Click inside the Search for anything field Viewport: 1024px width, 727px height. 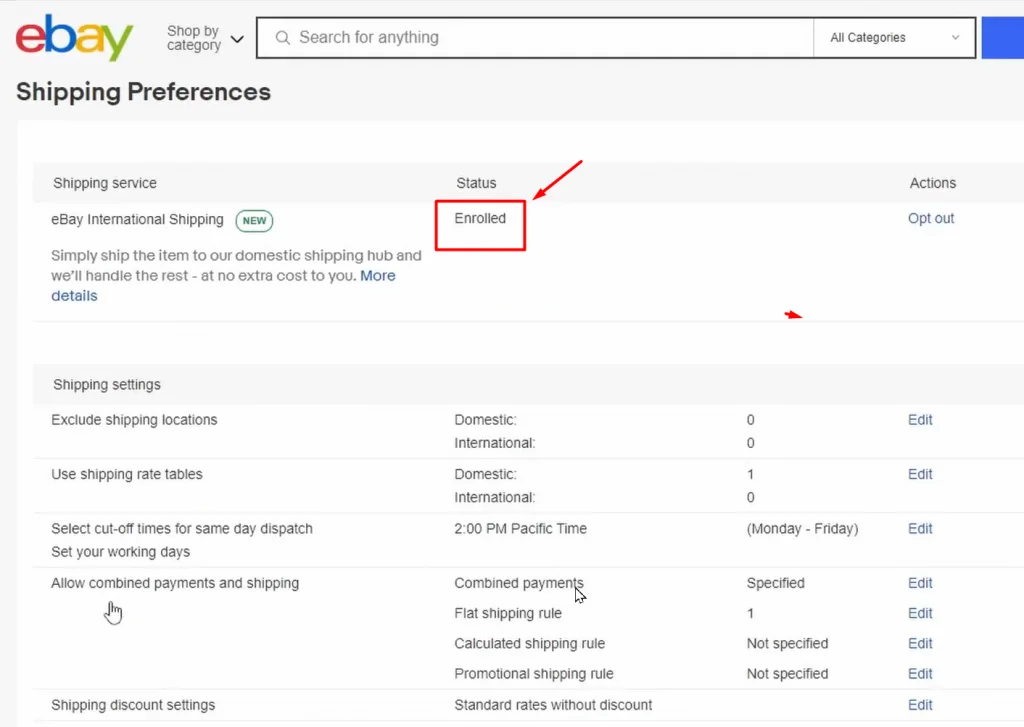[x=500, y=37]
